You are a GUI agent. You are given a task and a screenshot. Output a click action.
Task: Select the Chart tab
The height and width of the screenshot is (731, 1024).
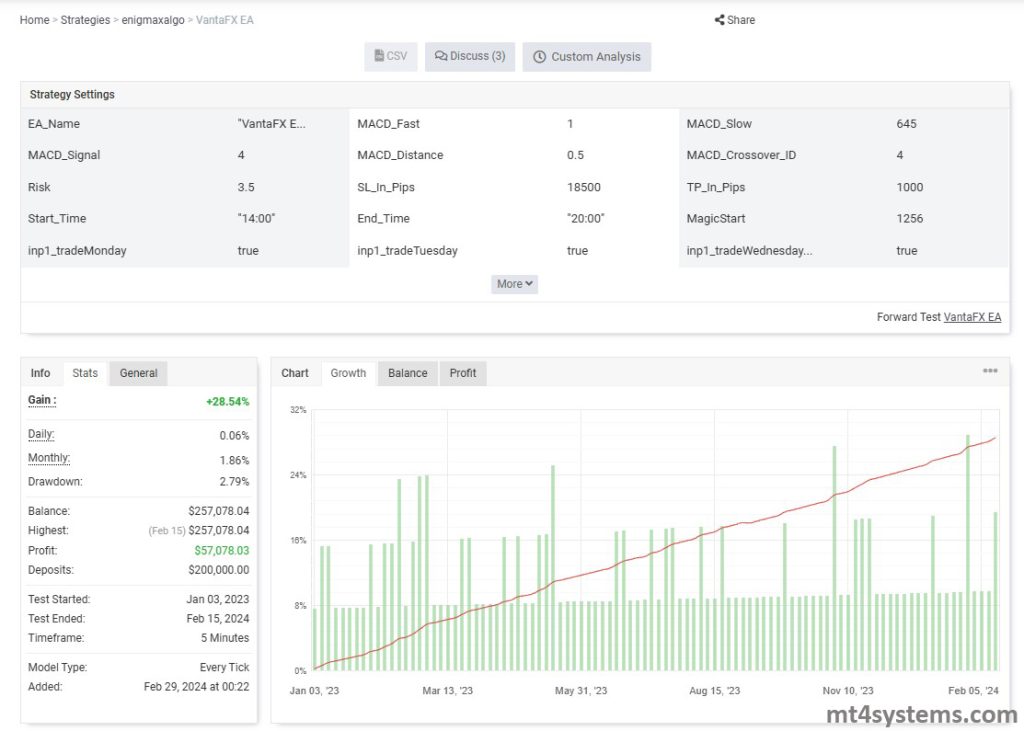pyautogui.click(x=295, y=372)
